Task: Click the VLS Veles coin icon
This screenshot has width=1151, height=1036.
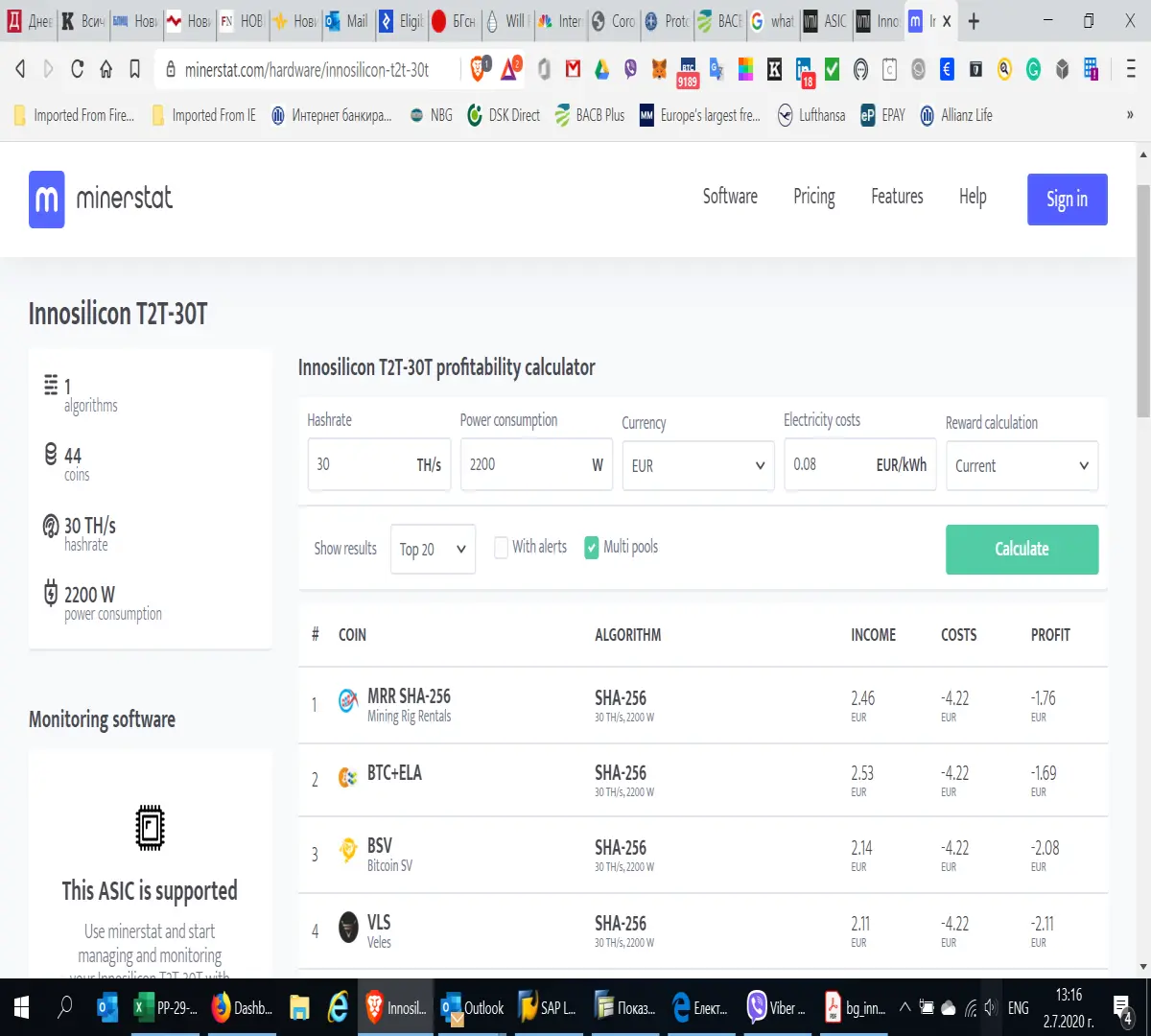Action: [349, 927]
